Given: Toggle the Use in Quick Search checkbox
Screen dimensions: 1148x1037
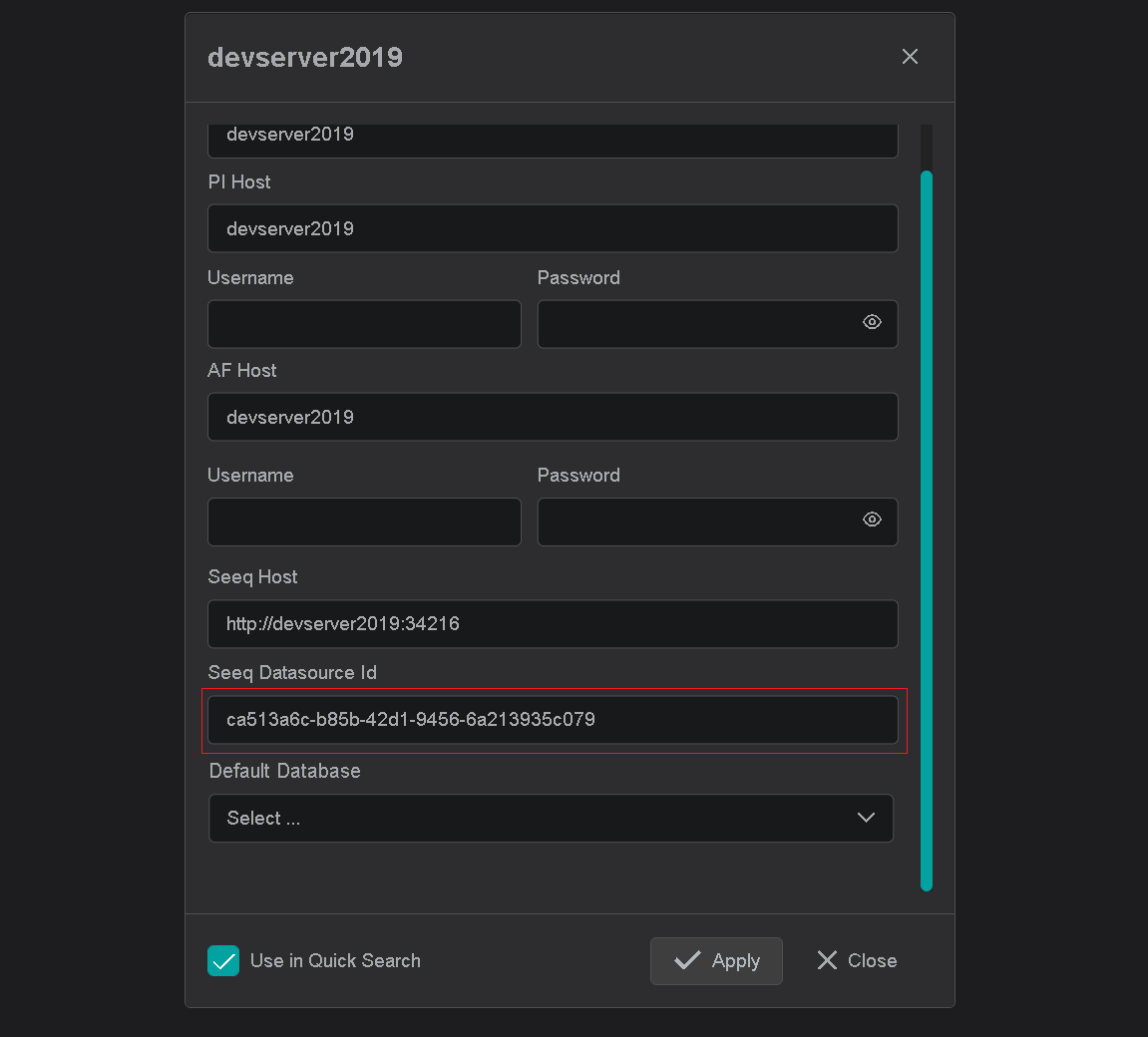Looking at the screenshot, I should tap(223, 961).
